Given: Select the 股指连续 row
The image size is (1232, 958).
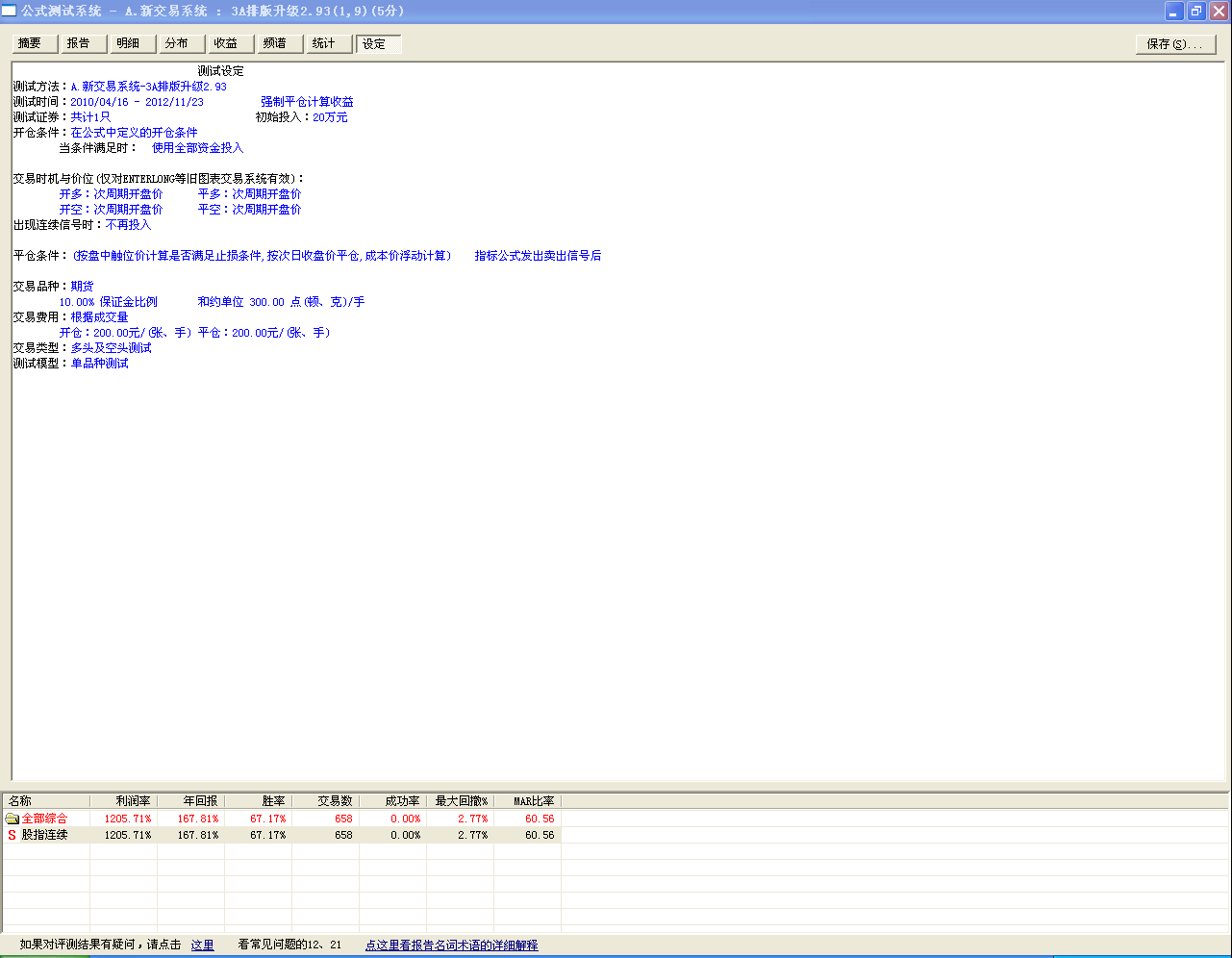Looking at the screenshot, I should 282,835.
